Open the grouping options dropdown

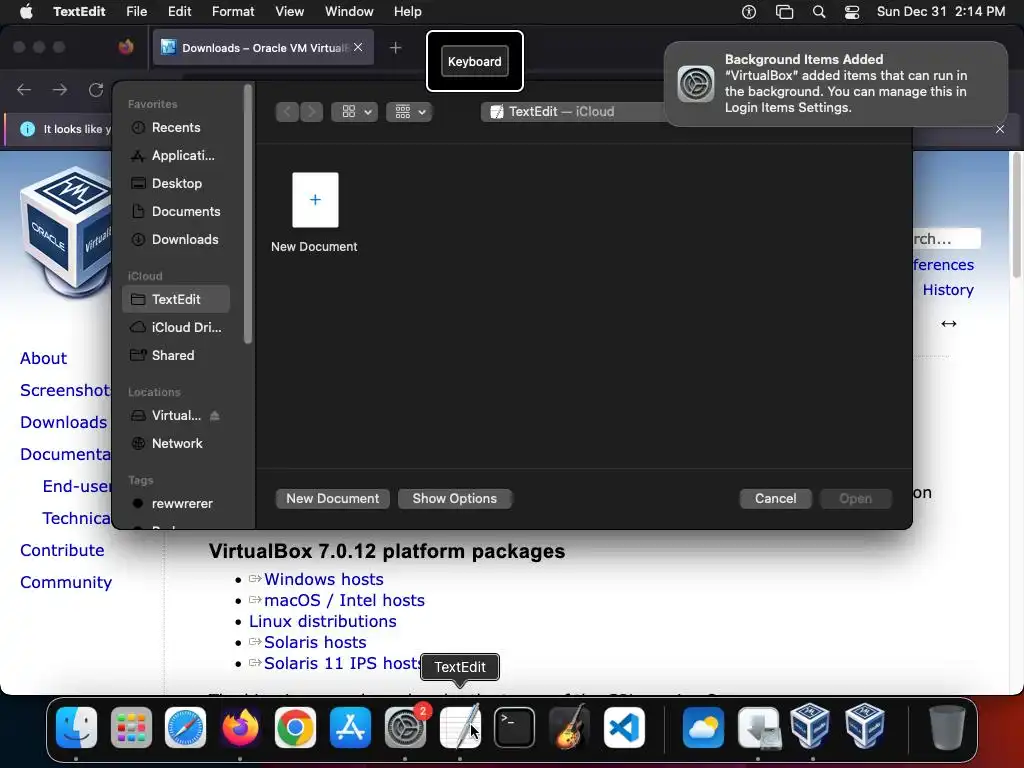pos(409,112)
